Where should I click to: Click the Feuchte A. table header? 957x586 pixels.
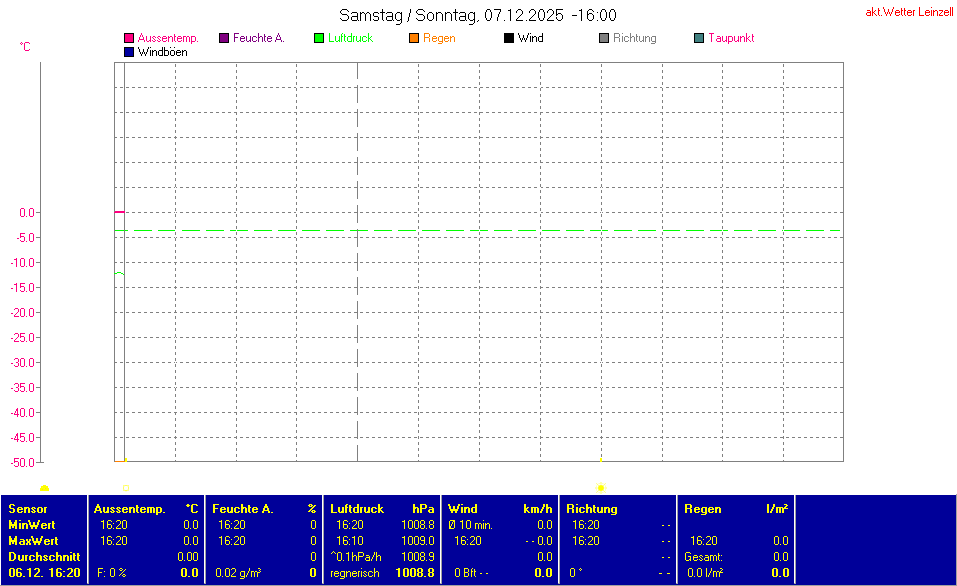[x=243, y=509]
